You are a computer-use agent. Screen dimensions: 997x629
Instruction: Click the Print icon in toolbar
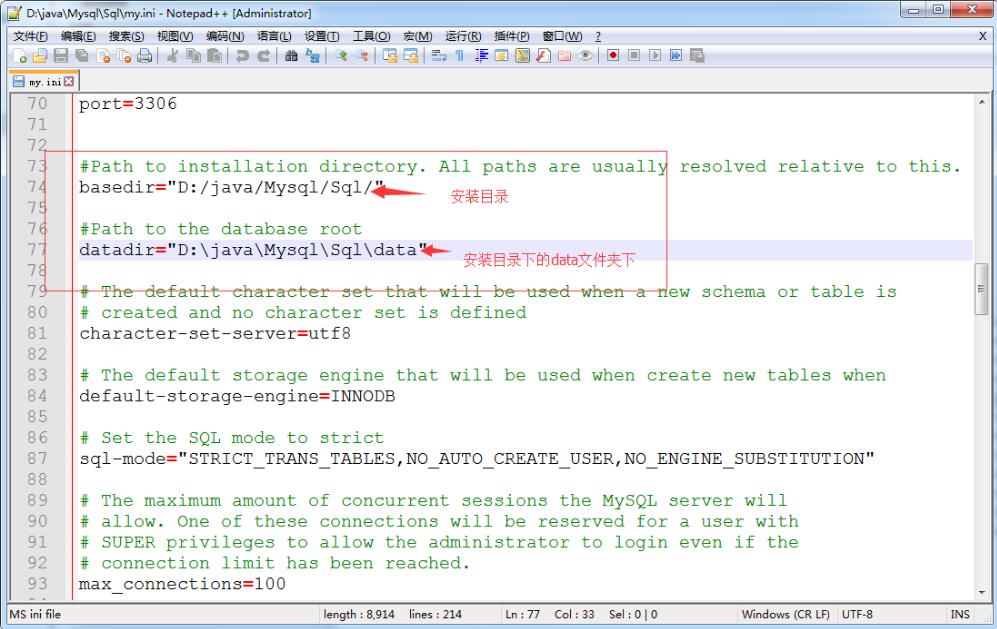click(146, 56)
